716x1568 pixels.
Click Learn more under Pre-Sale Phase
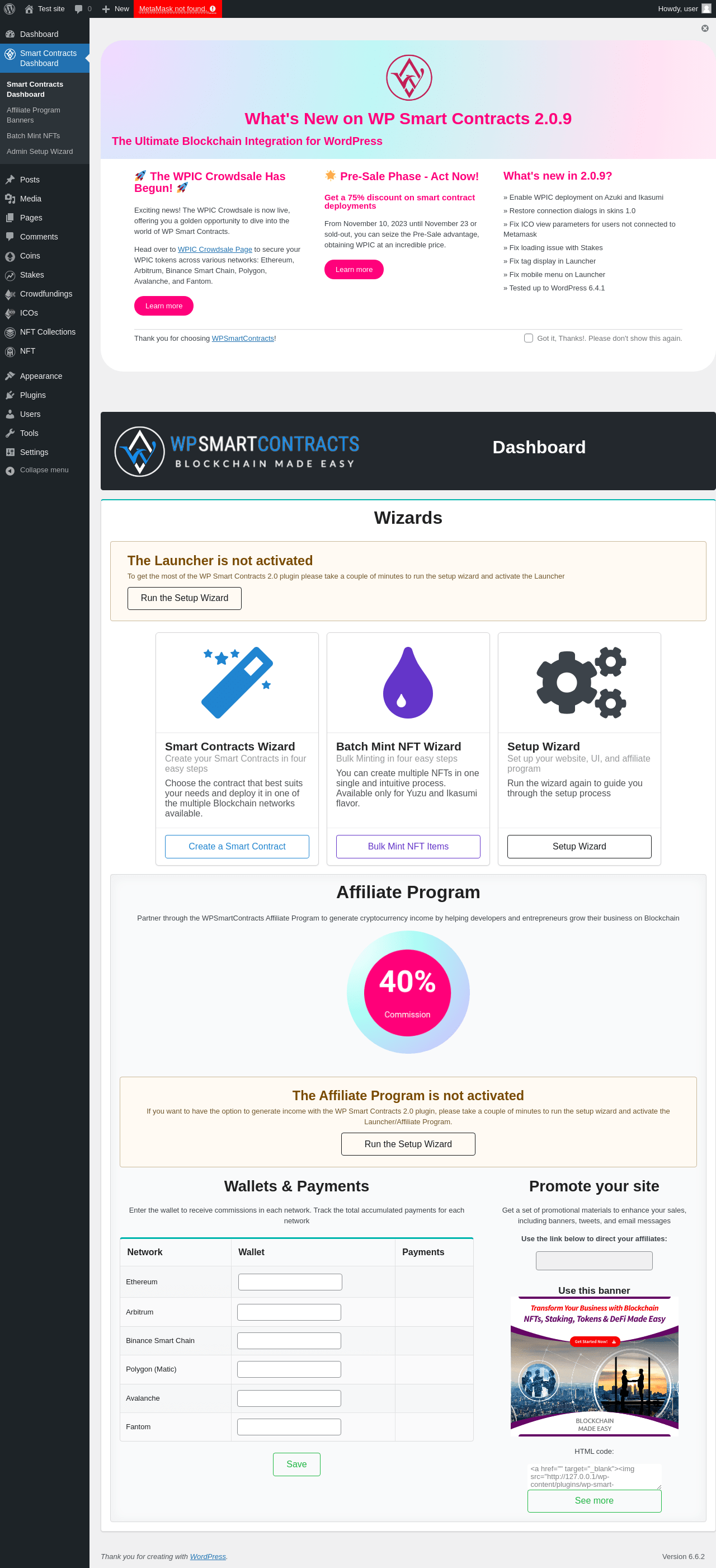coord(354,270)
